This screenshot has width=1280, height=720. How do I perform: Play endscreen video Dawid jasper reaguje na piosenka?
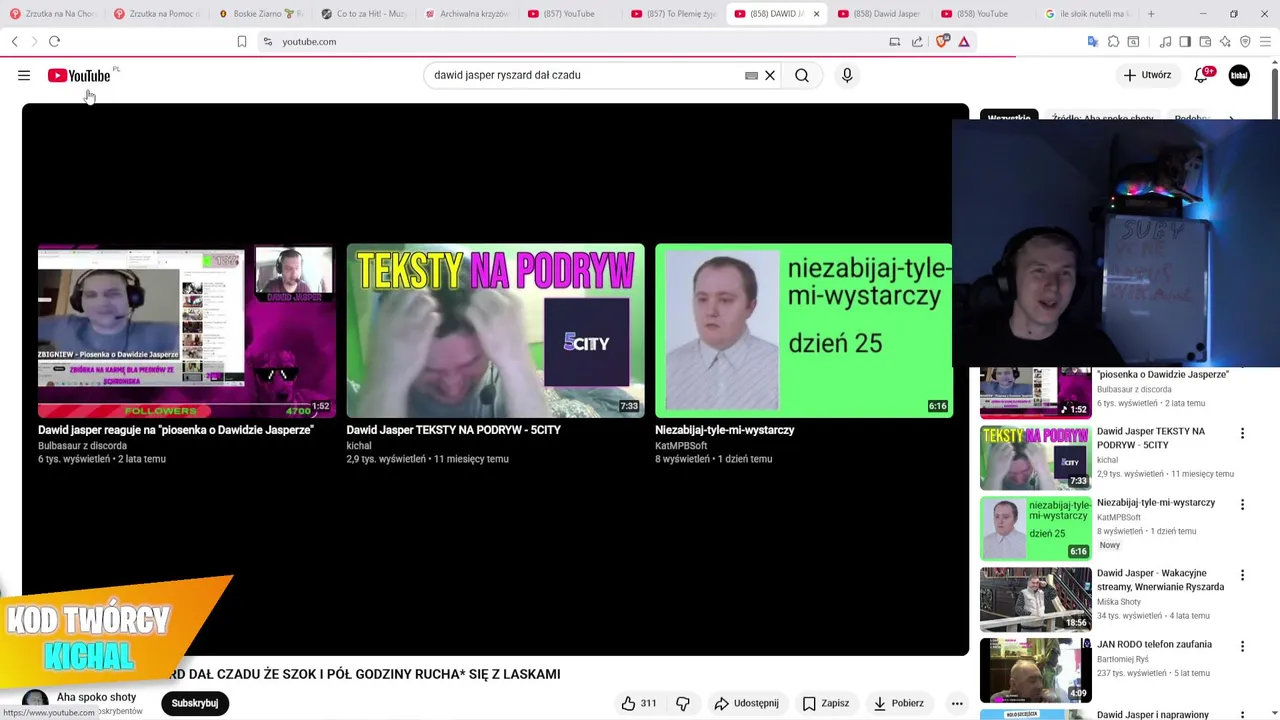[x=187, y=331]
